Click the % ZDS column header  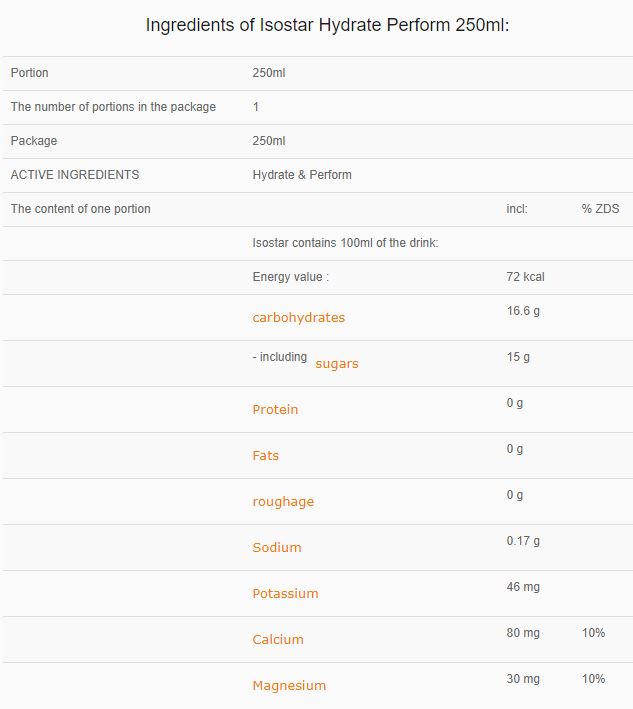(600, 209)
